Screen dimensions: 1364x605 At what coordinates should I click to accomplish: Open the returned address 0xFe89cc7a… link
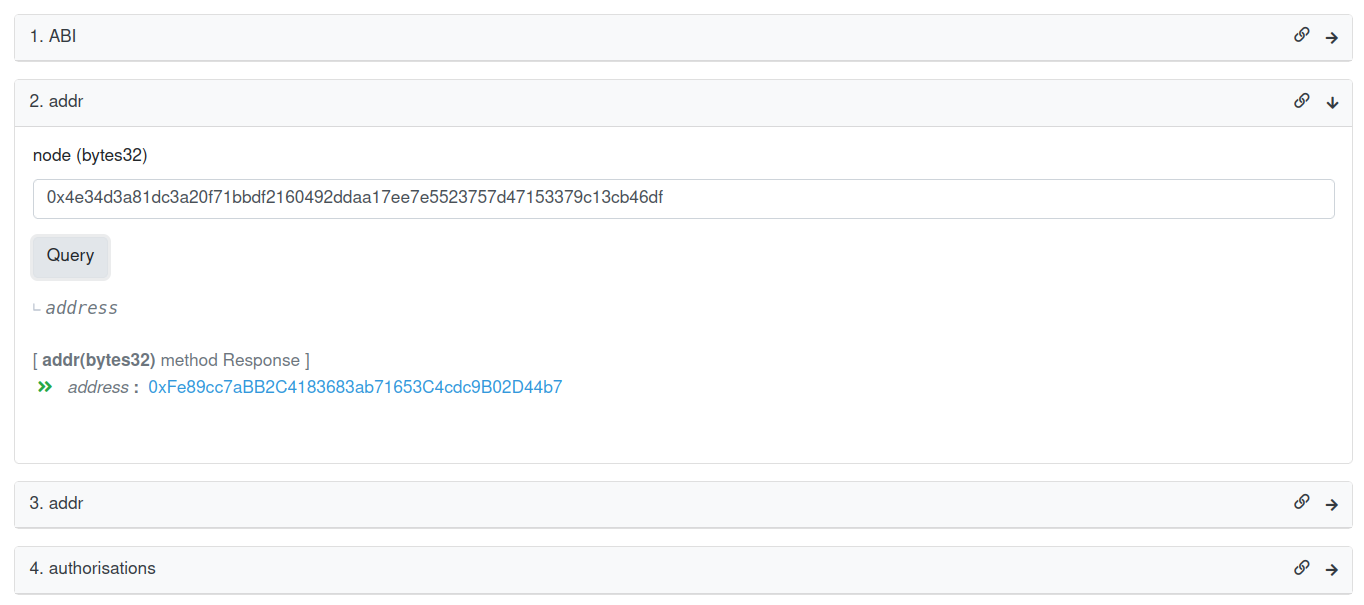(355, 387)
